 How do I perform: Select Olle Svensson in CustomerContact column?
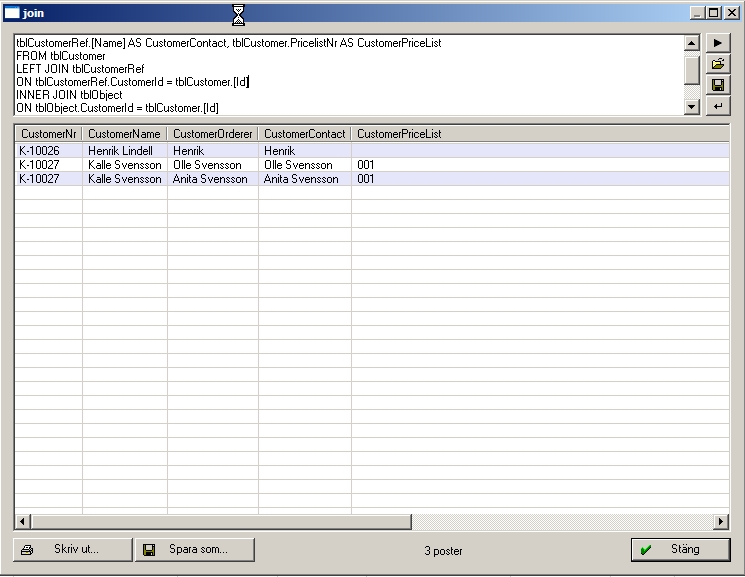[305, 165]
